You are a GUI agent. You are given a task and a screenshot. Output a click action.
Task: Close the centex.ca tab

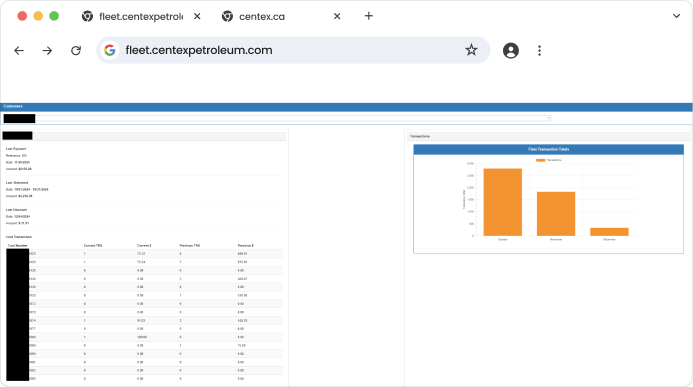337,16
